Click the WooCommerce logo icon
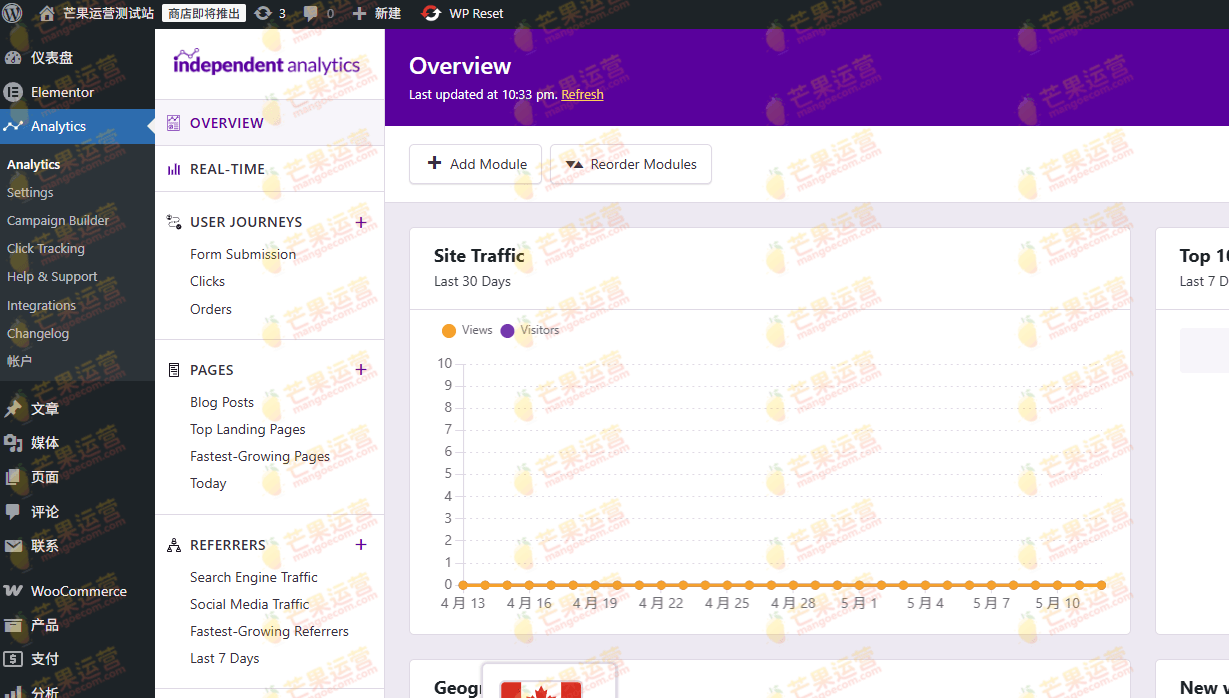Image resolution: width=1229 pixels, height=698 pixels. point(13,591)
